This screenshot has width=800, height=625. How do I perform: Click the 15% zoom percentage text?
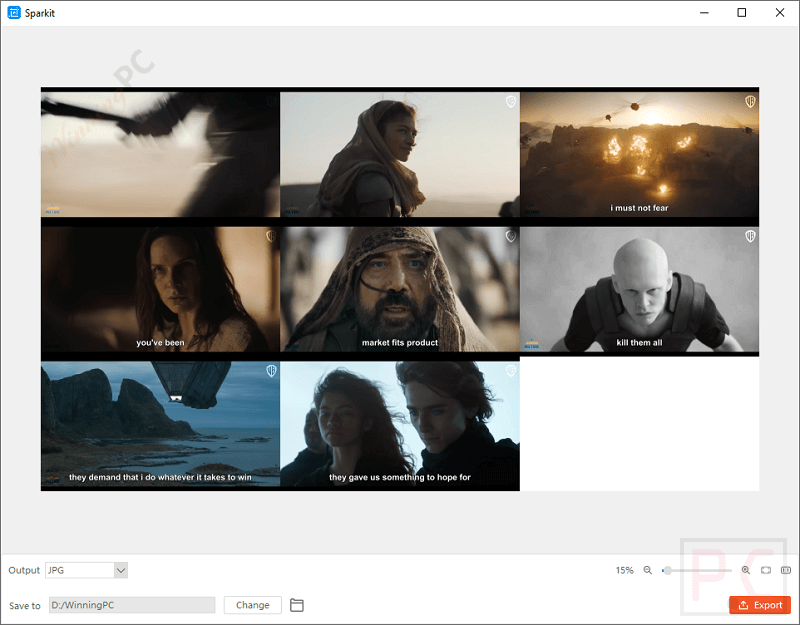tap(624, 570)
